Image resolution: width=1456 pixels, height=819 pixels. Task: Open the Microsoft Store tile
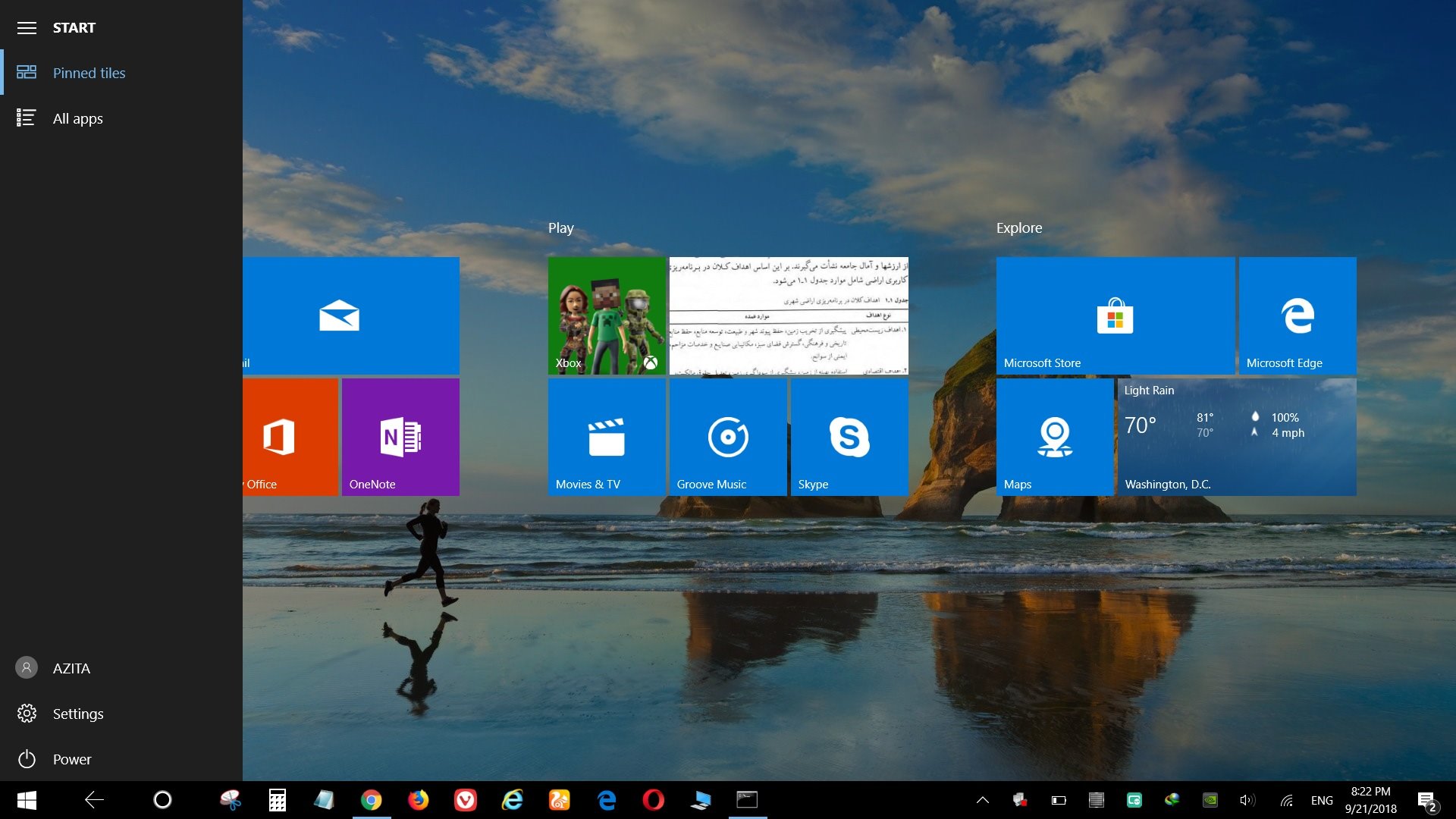tap(1116, 315)
